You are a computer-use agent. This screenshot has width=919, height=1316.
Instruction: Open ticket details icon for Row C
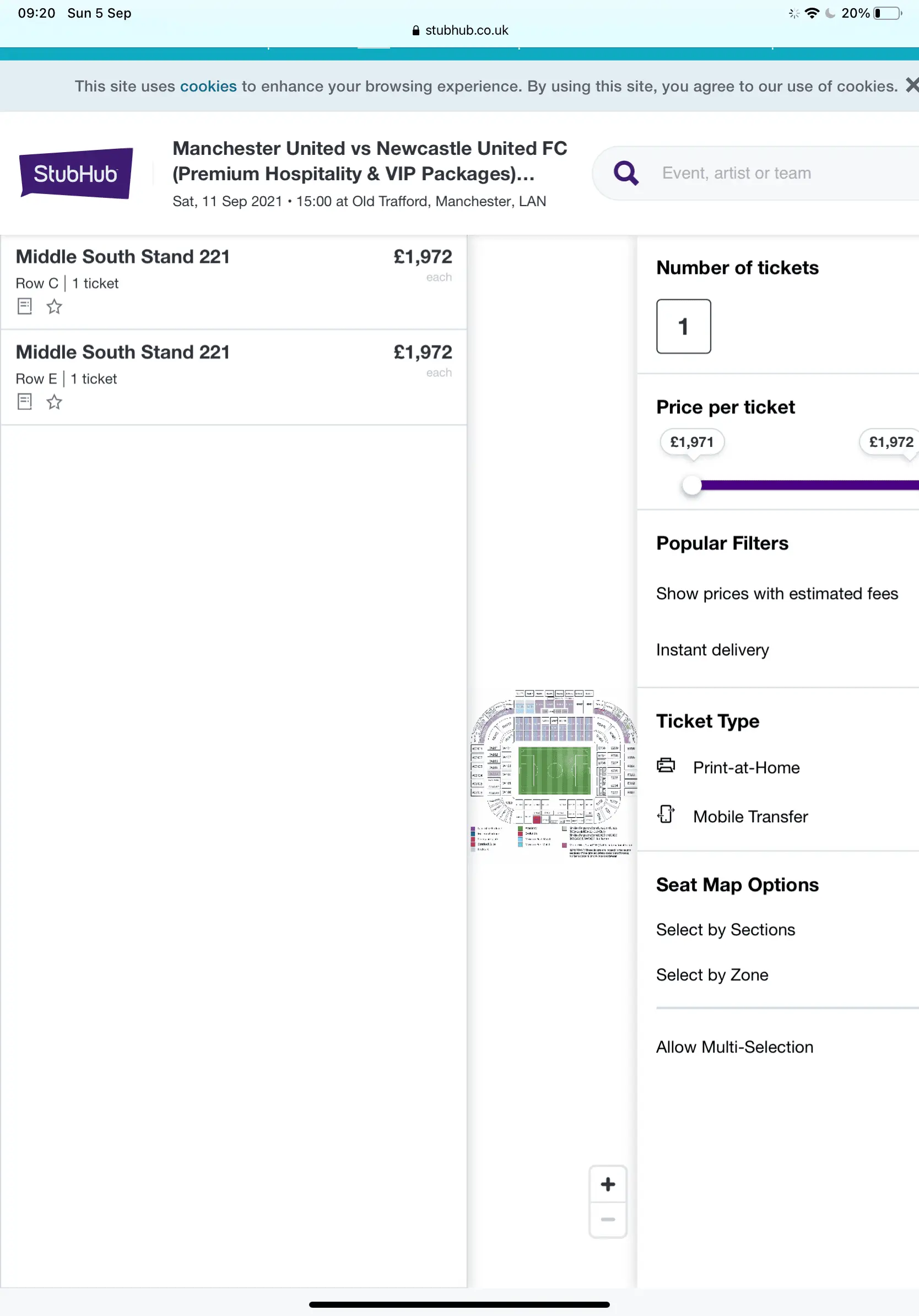25,306
